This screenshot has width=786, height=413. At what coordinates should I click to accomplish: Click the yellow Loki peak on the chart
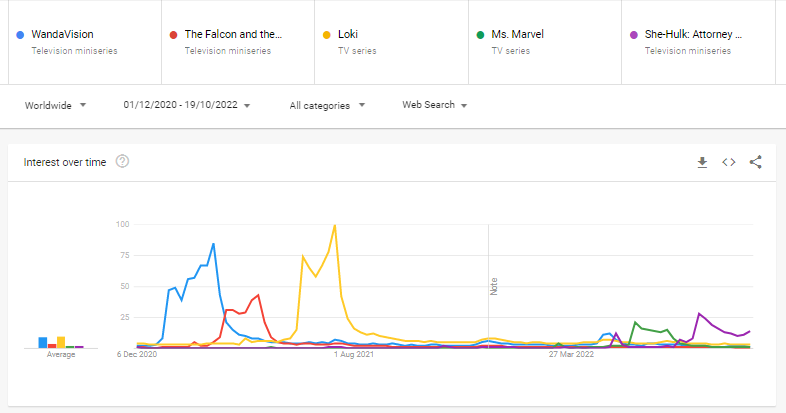[334, 225]
